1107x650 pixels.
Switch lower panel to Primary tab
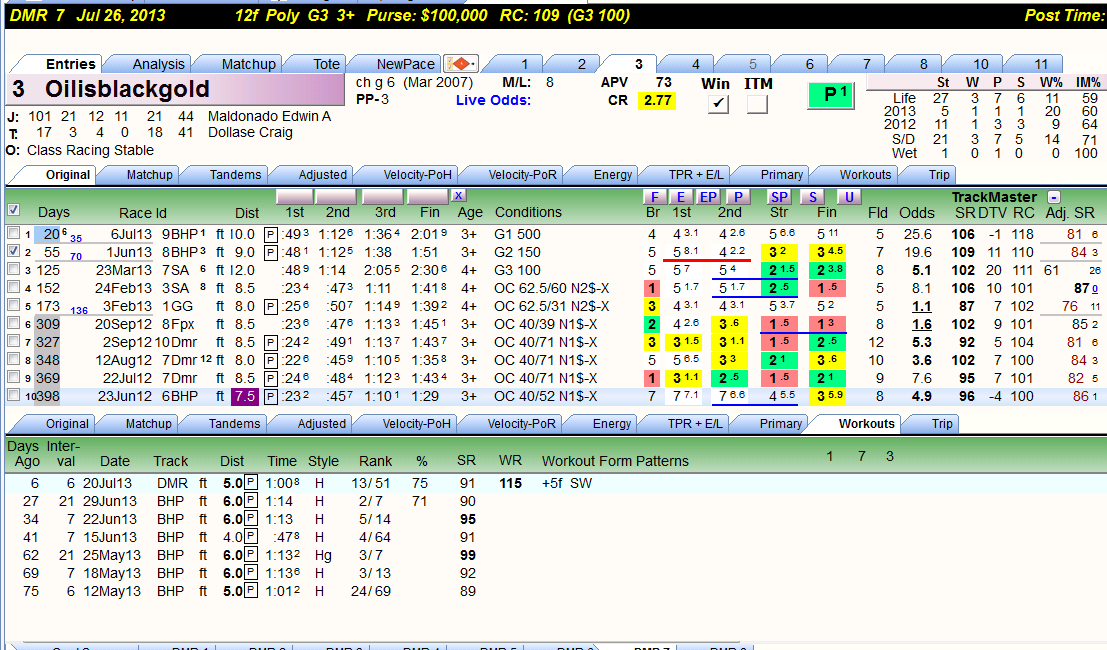[x=780, y=424]
